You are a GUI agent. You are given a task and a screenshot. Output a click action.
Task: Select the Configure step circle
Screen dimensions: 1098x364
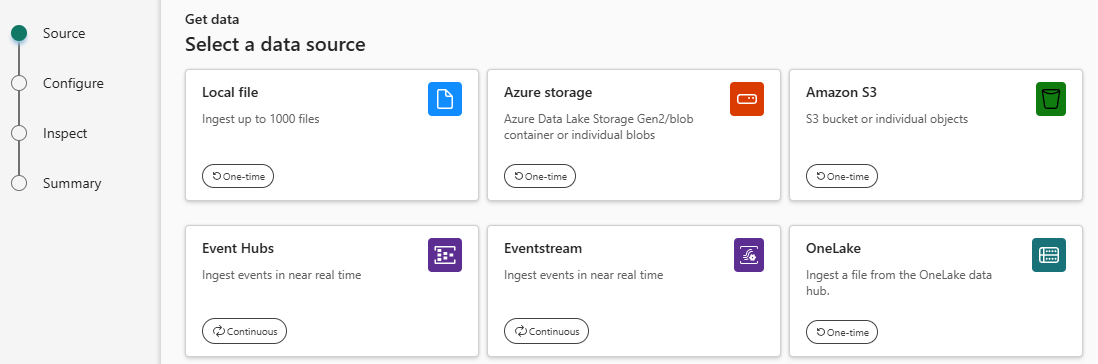[x=19, y=83]
